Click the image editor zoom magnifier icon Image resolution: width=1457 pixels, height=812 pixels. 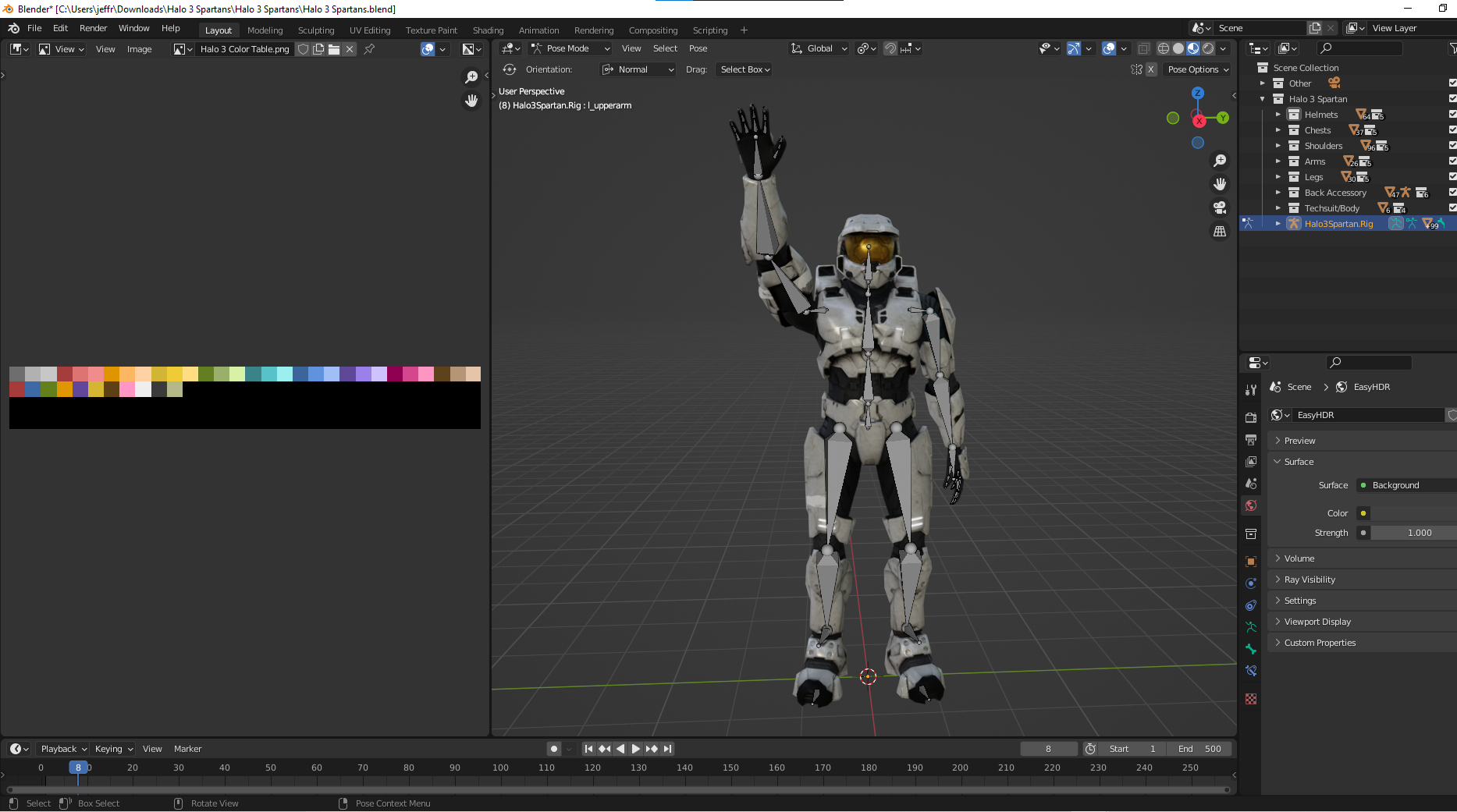point(471,77)
